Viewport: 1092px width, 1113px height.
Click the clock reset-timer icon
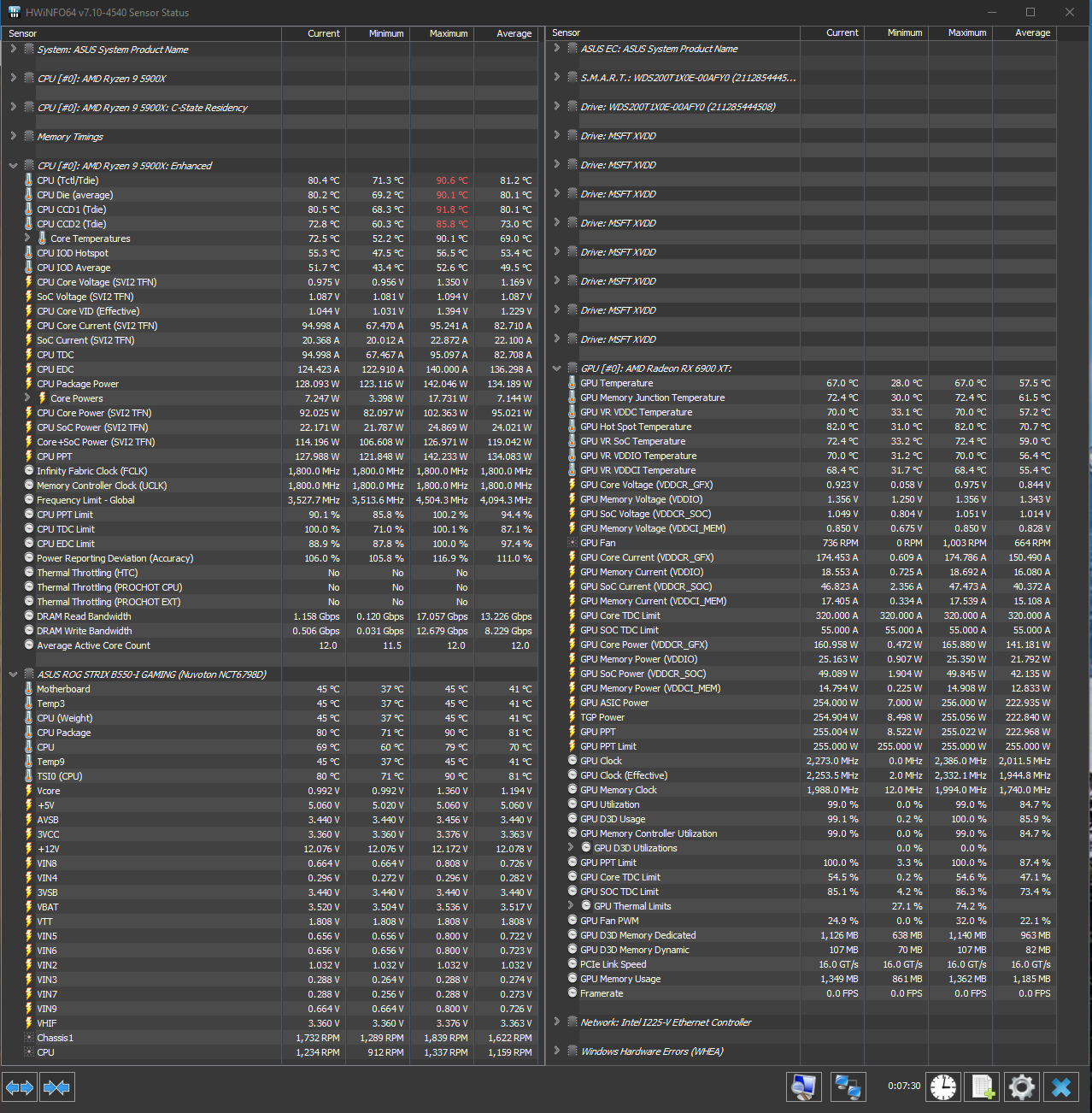[x=944, y=1087]
